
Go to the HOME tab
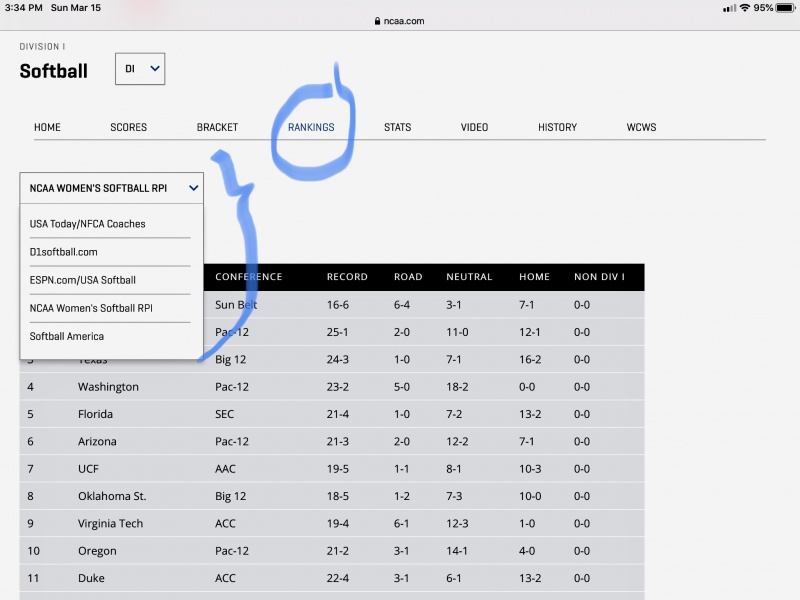point(47,127)
